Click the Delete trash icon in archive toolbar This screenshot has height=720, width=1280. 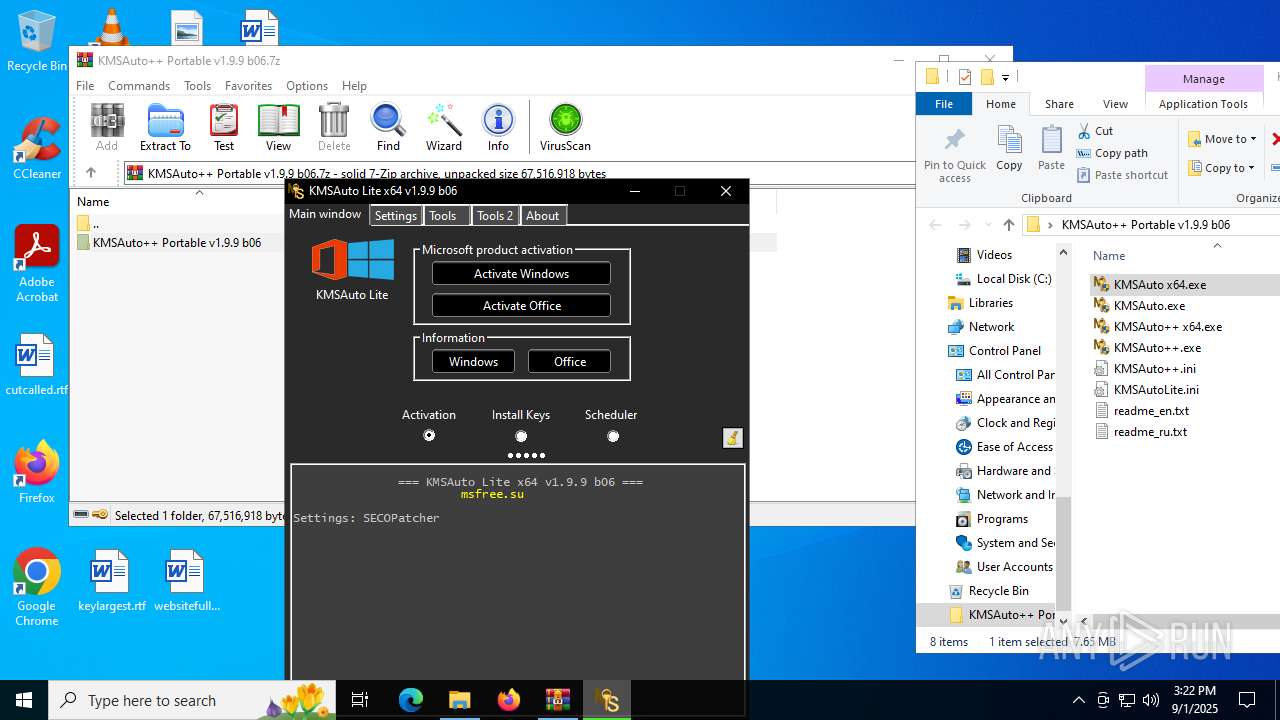tap(334, 127)
